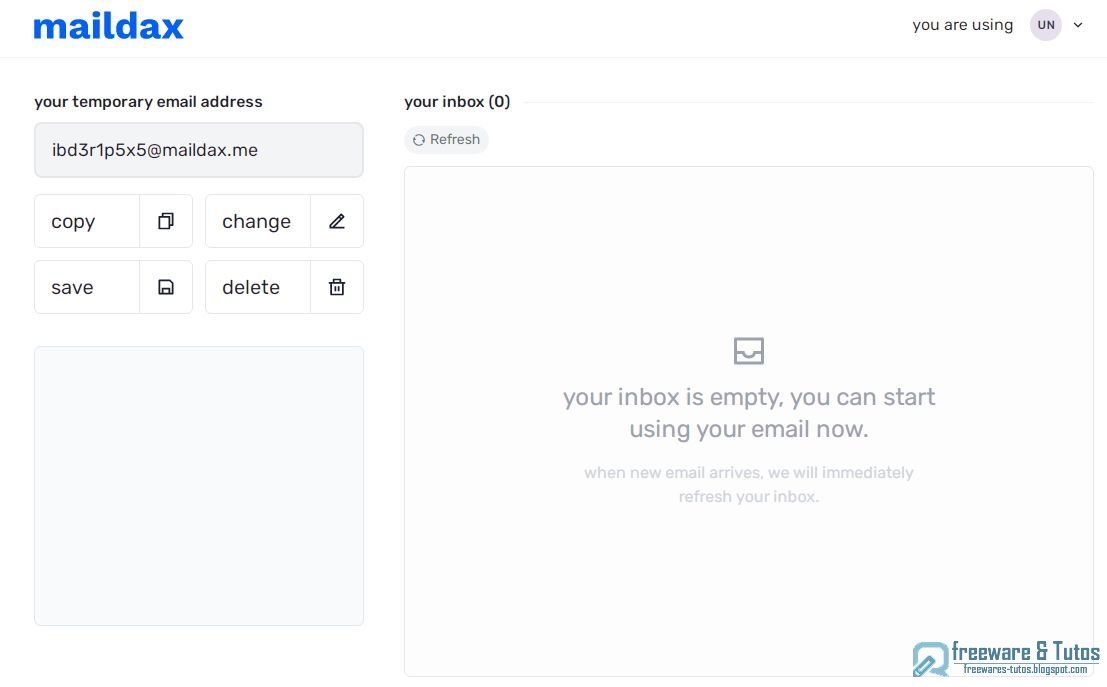Viewport: 1107px width, 687px height.
Task: Open the account dropdown chevron
Action: point(1078,25)
